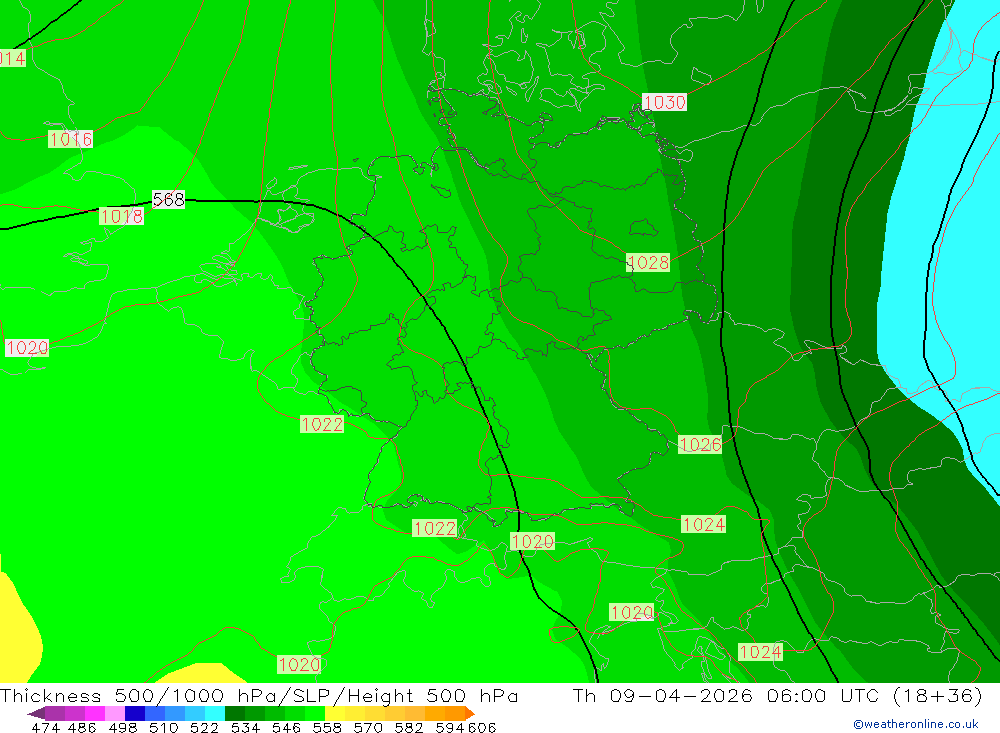The height and width of the screenshot is (733, 1000).
Task: Click the map title 'Thickness 500/1000 hPa/SLP/Height 500 hPa'
Action: point(260,695)
